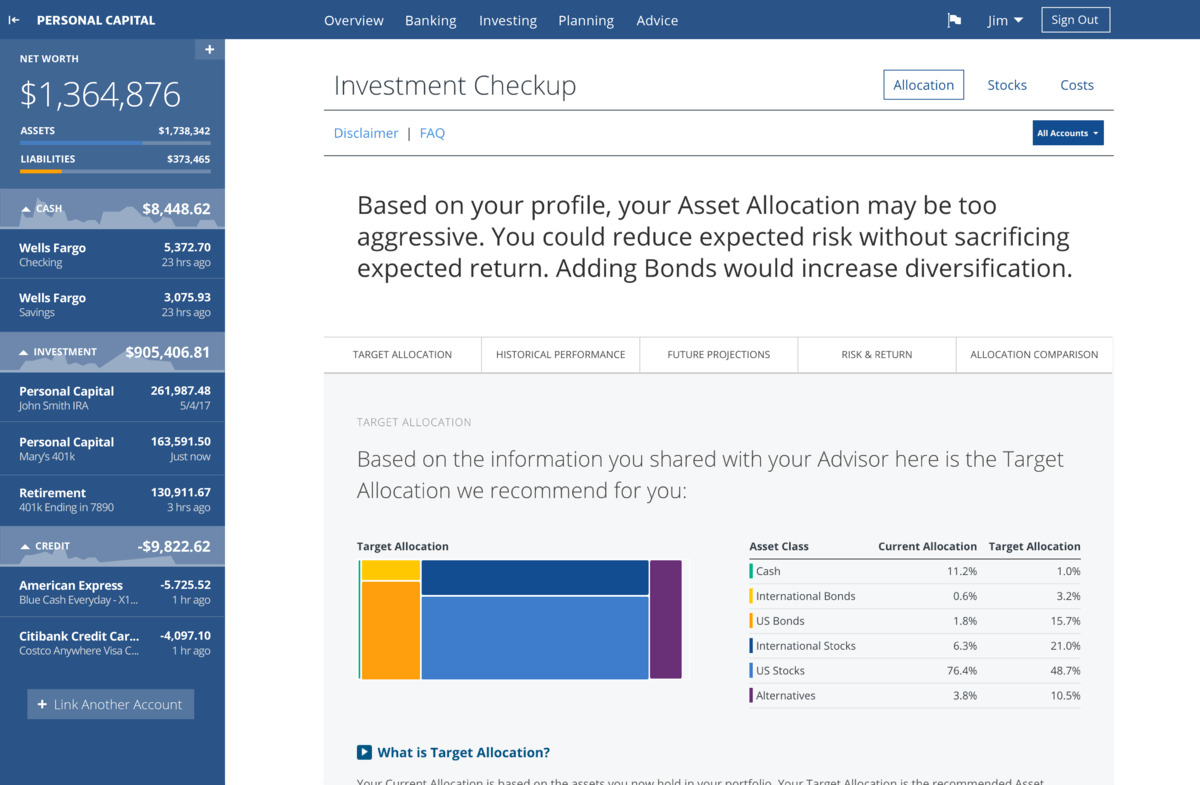Click the Cash total $8,448.62
Screen dimensions: 1200x785
point(176,209)
